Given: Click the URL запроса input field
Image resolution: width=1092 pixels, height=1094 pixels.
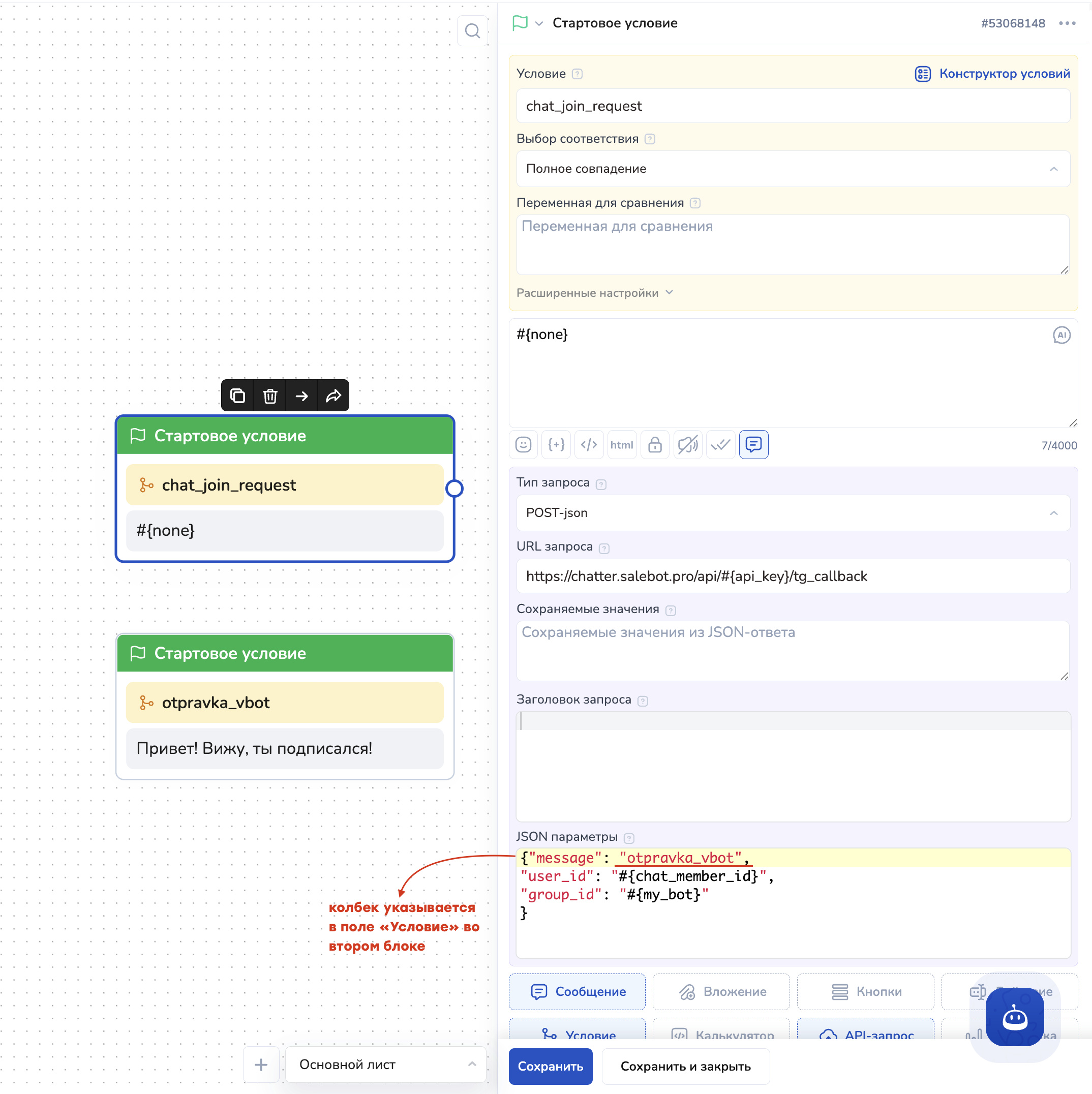Looking at the screenshot, I should (793, 576).
